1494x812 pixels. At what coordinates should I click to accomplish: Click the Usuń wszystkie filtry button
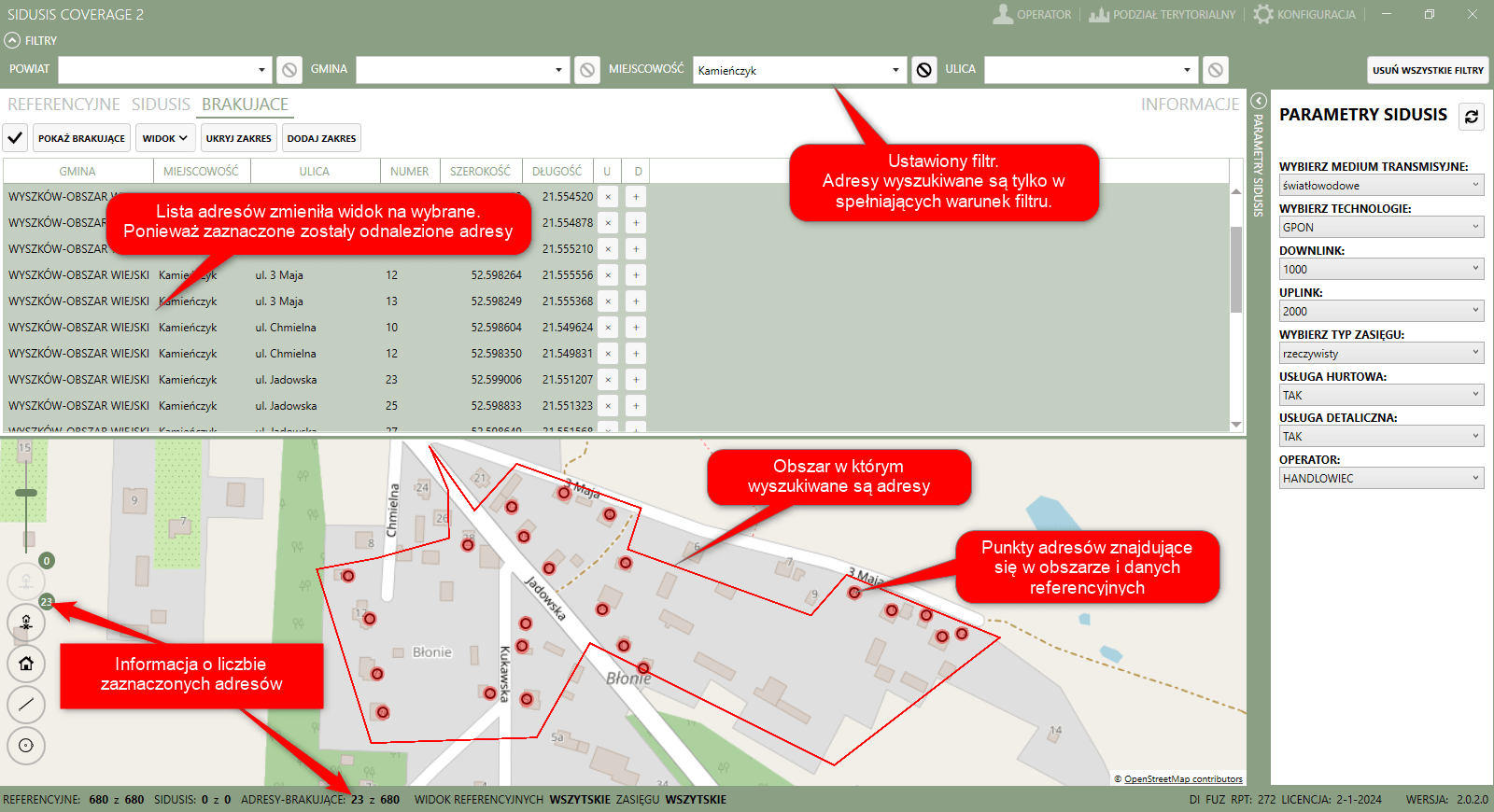[1427, 70]
